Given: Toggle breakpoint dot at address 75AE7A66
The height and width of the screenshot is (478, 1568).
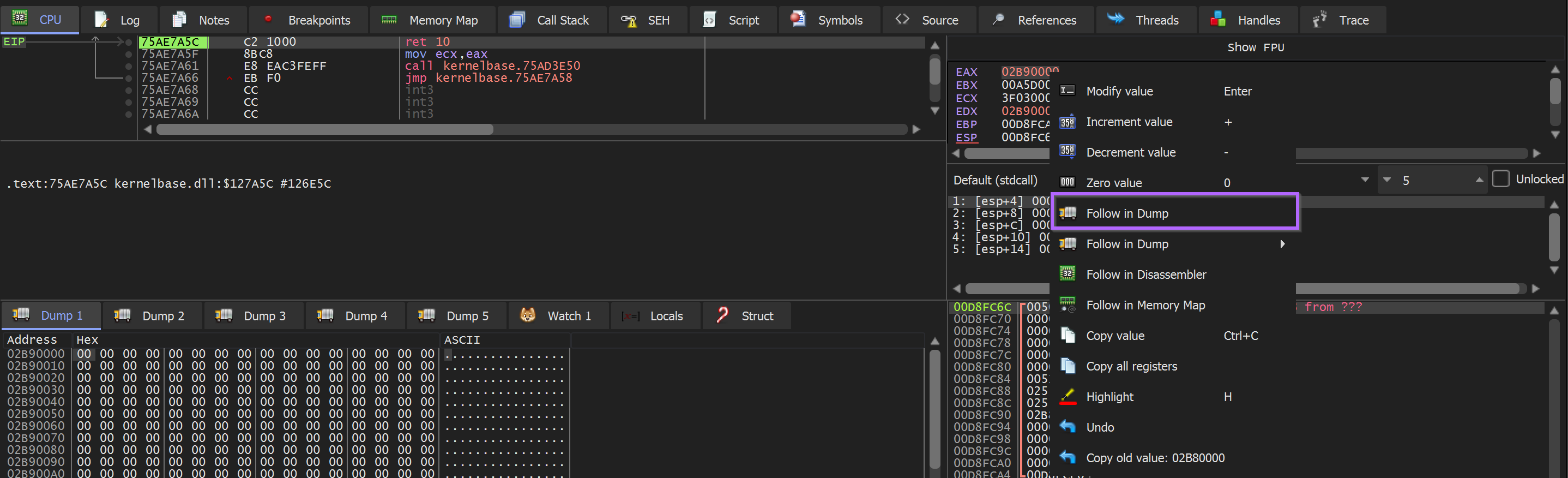Looking at the screenshot, I should [129, 78].
